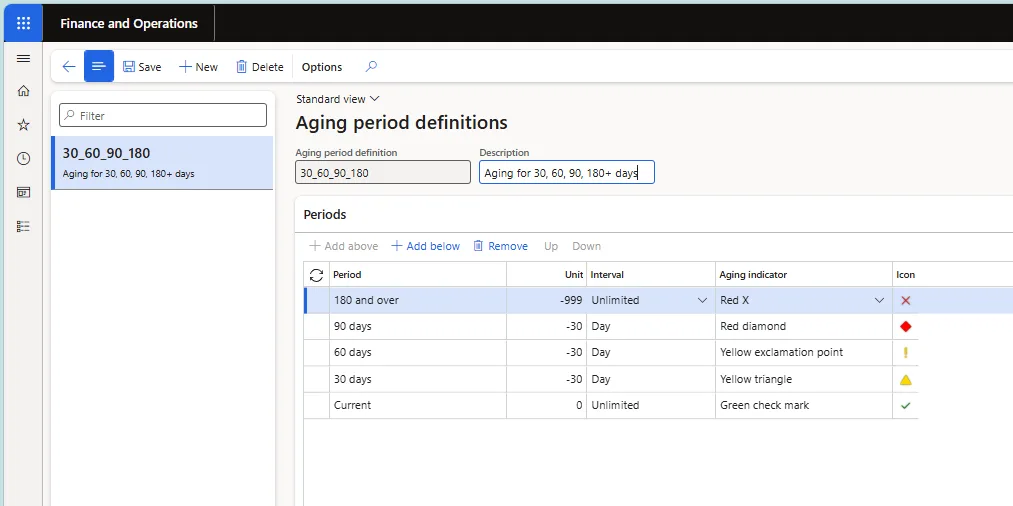1013x506 pixels.
Task: Select the 30_60_90_180 list entry
Action: (162, 163)
